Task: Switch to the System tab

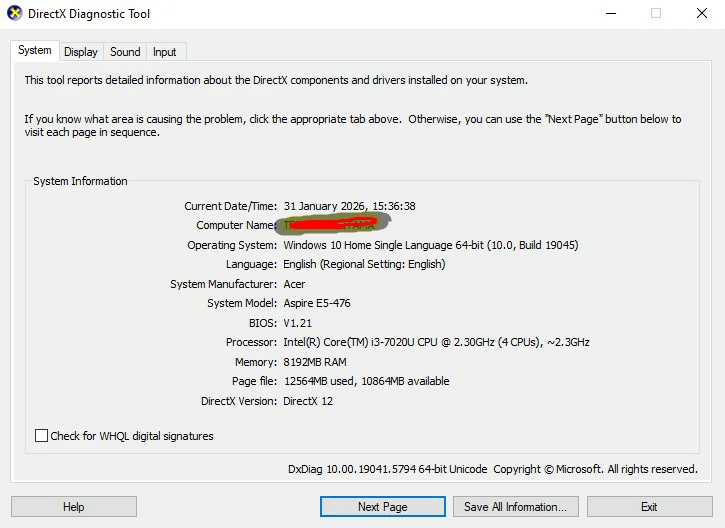Action: click(34, 51)
